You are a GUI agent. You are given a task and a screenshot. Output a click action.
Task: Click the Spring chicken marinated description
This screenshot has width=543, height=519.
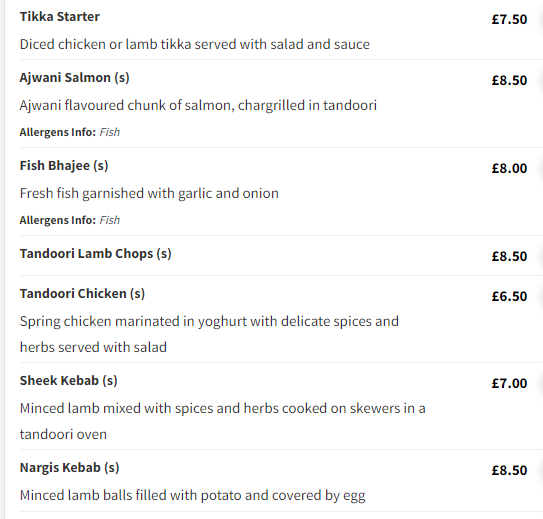pyautogui.click(x=209, y=334)
